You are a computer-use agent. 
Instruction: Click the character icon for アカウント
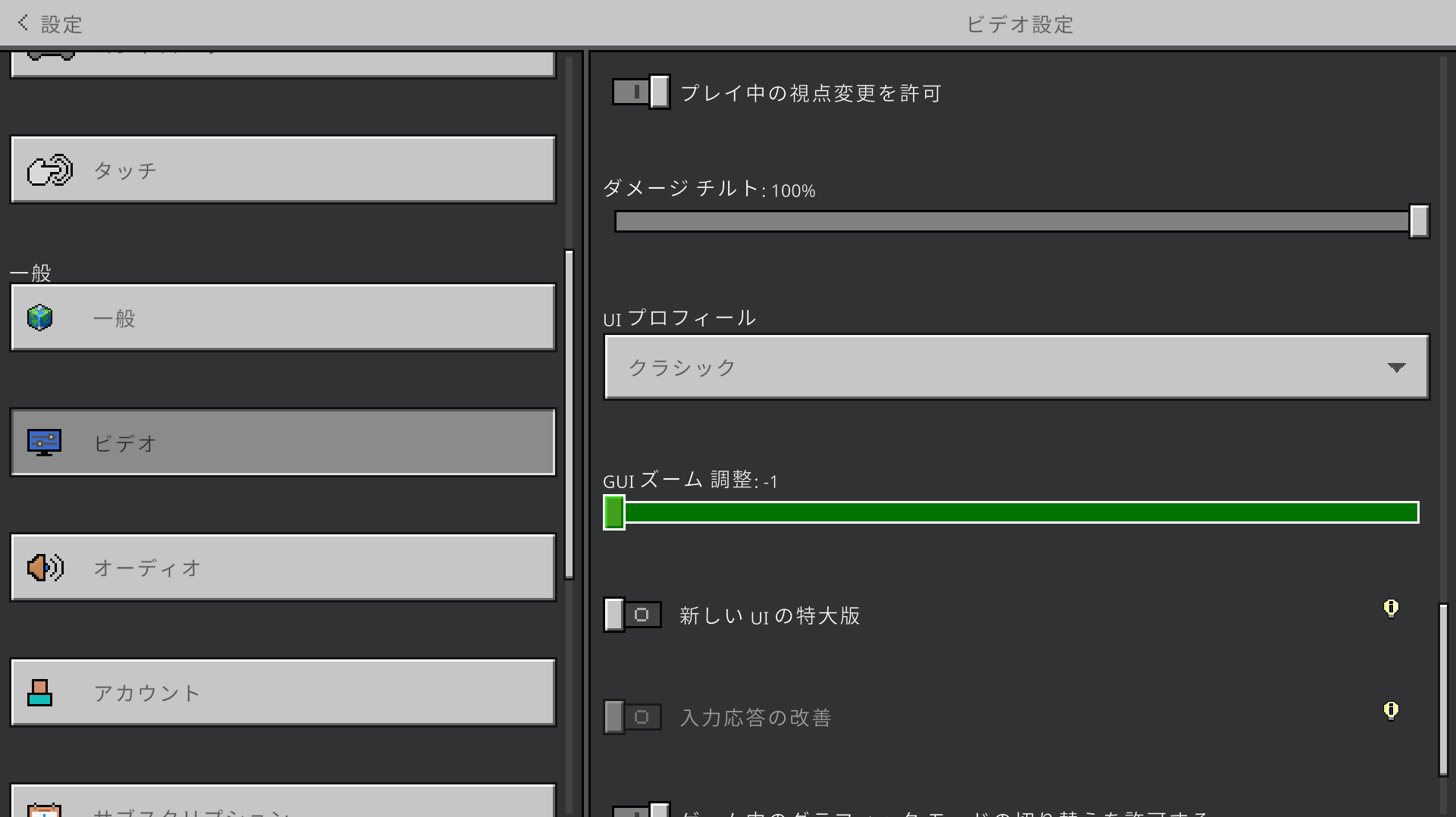coord(39,693)
